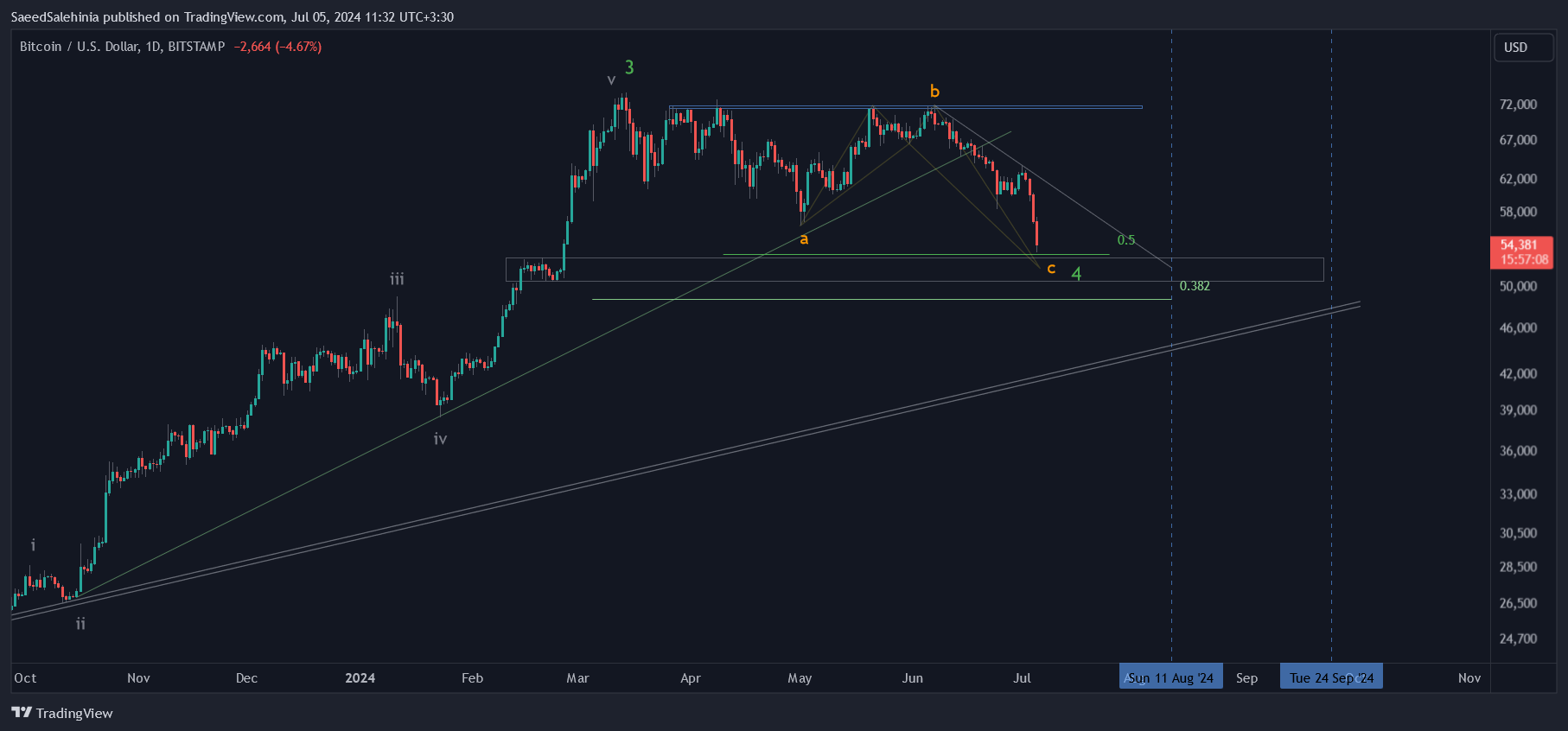The image size is (1568, 731).
Task: Click the Jun time axis label
Action: (x=912, y=678)
